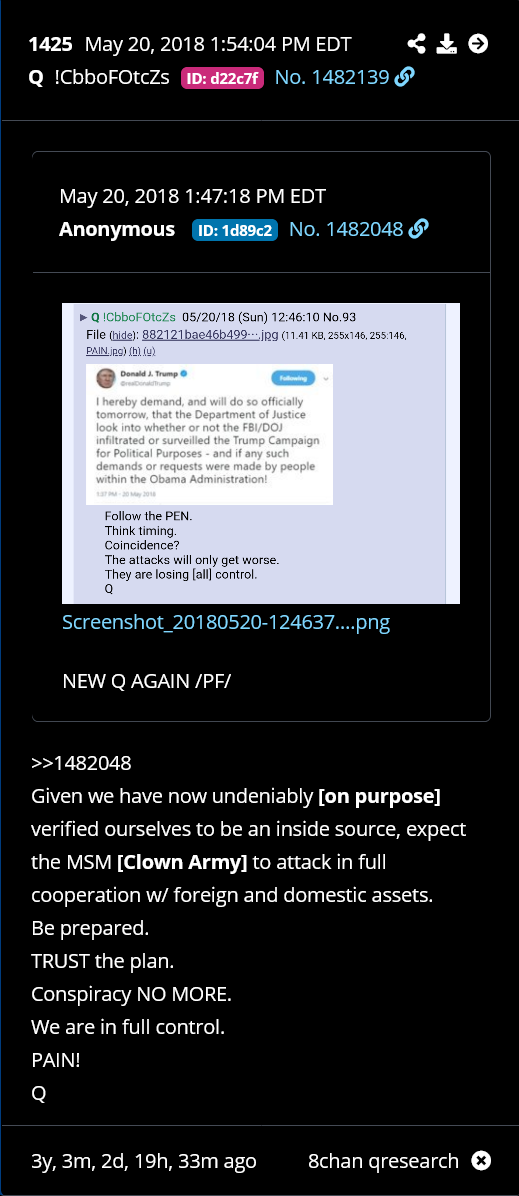Select the blue ID: 1d89c2 badge
This screenshot has width=519, height=1196.
(235, 230)
